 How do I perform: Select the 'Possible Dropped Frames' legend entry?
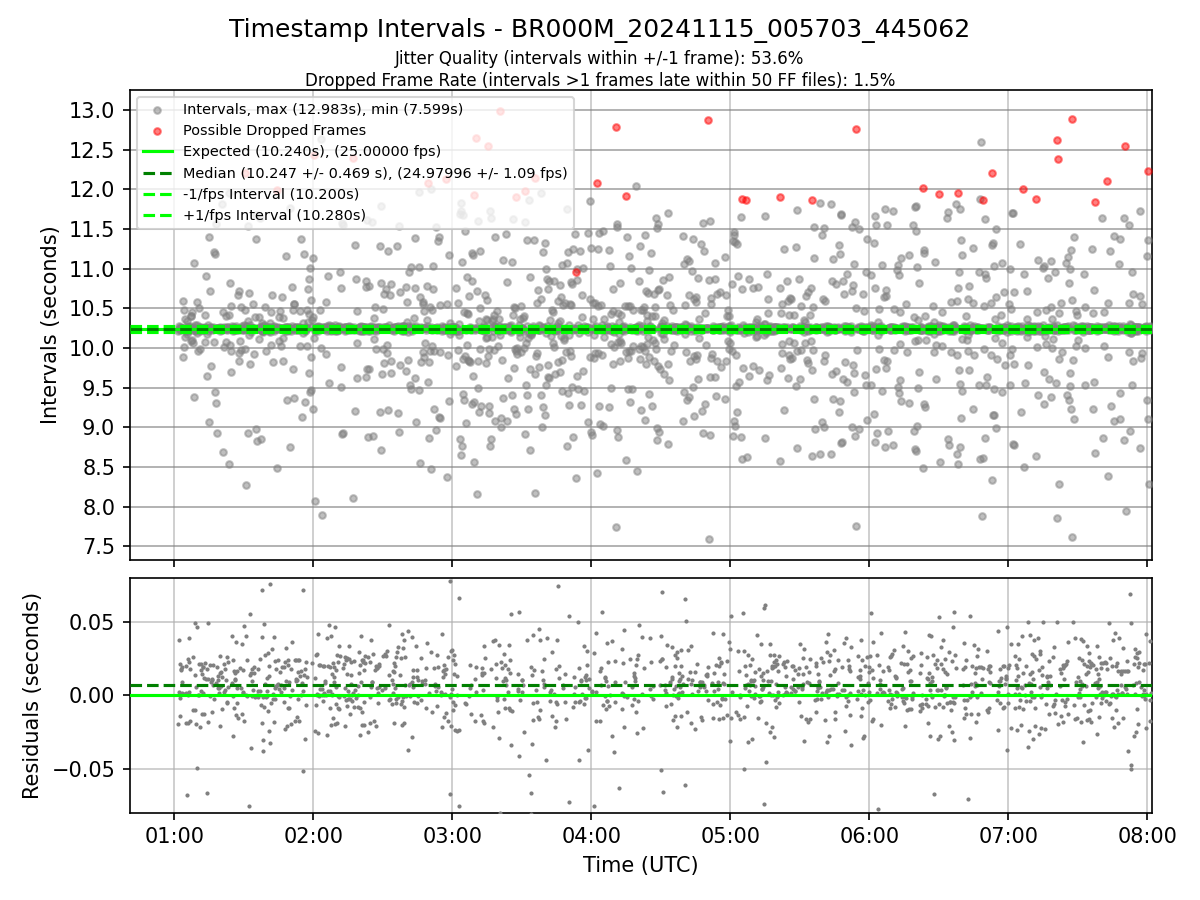click(274, 130)
